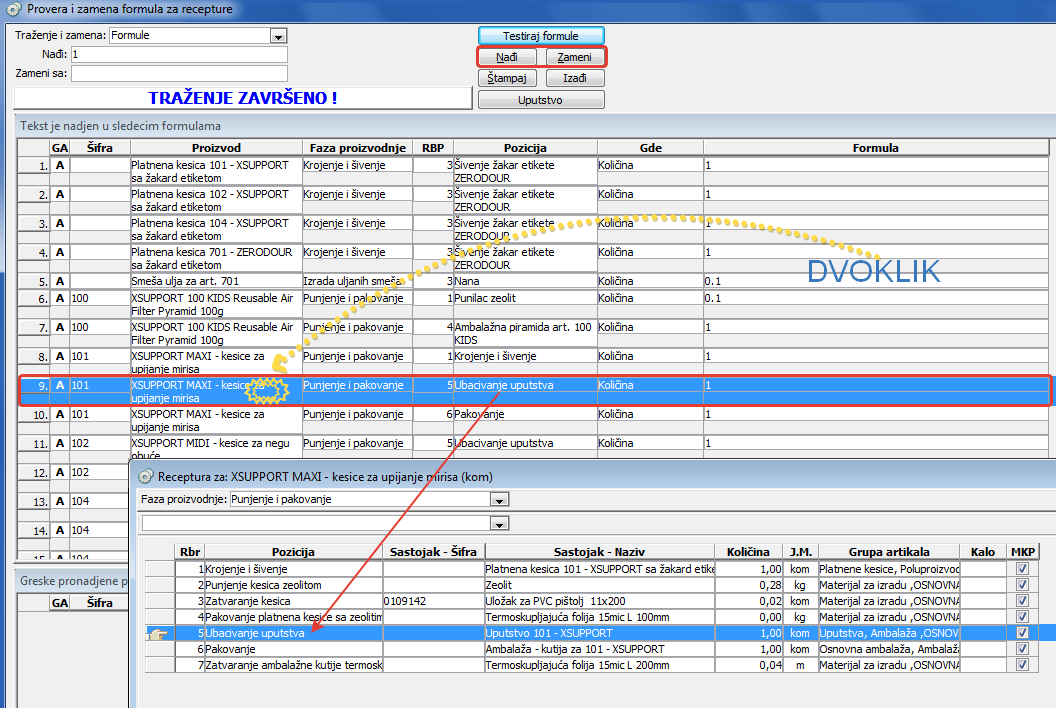Click the Štampaj button

(508, 78)
